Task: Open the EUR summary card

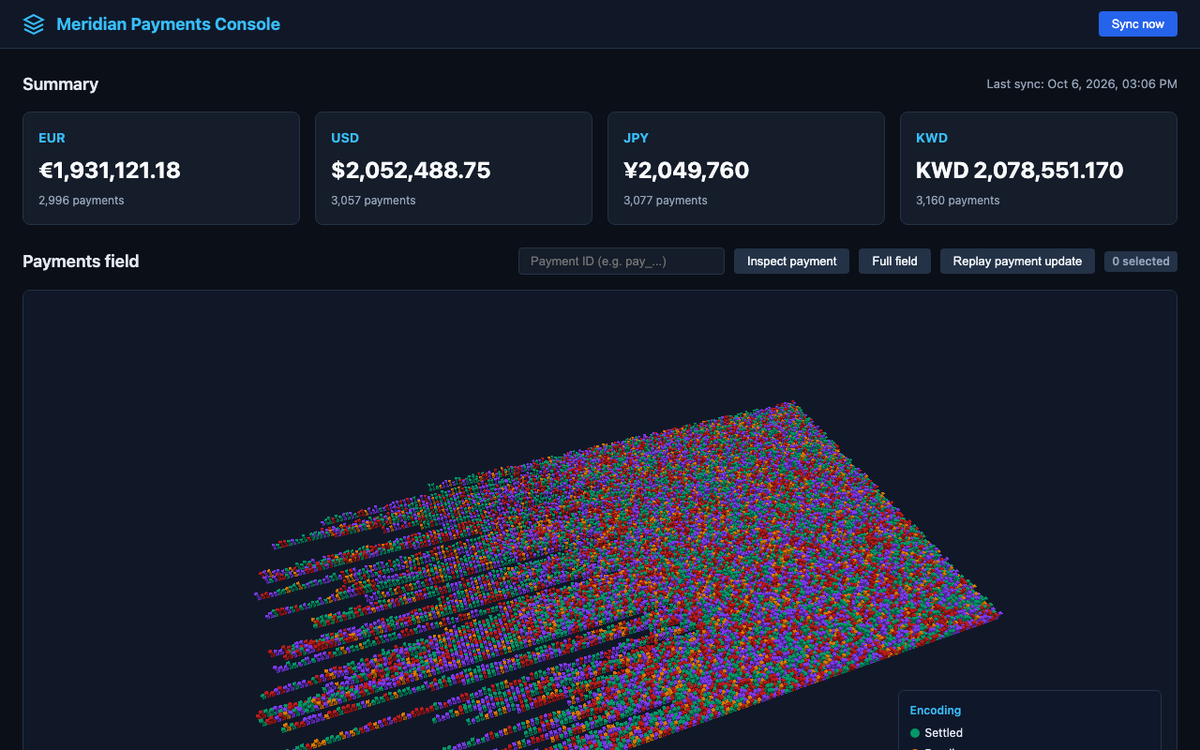Action: pyautogui.click(x=161, y=168)
